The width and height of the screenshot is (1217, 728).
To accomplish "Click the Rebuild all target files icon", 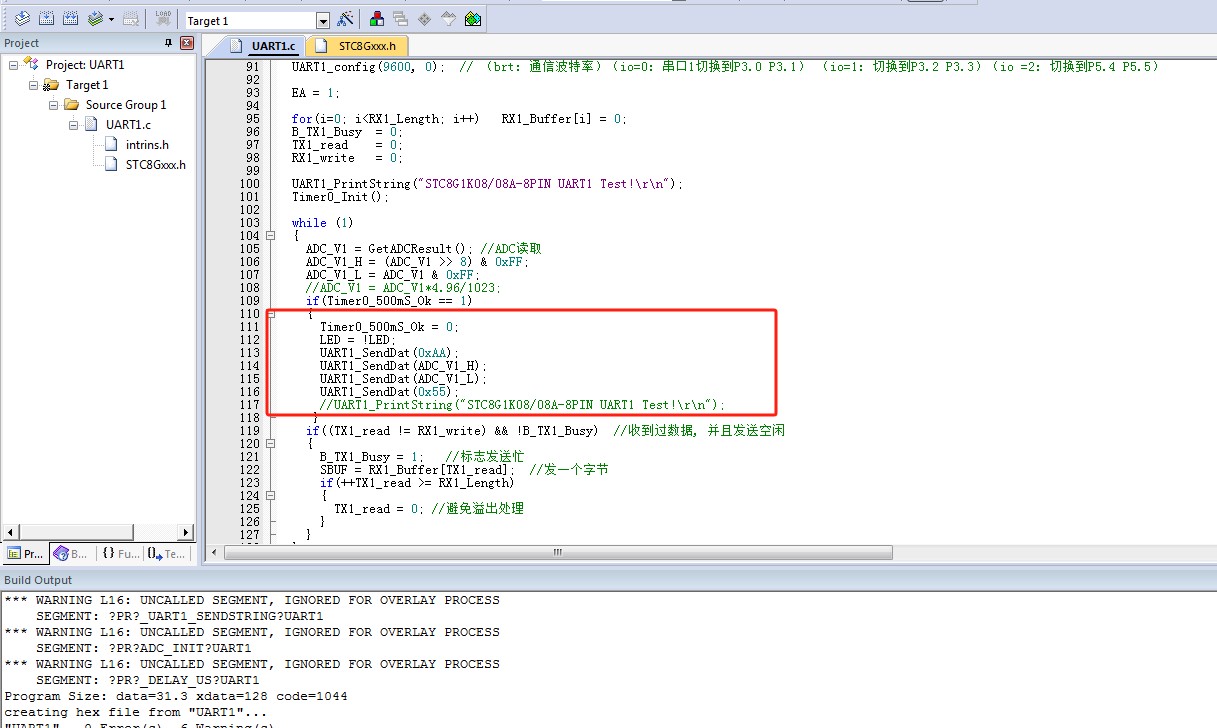I will 70,19.
